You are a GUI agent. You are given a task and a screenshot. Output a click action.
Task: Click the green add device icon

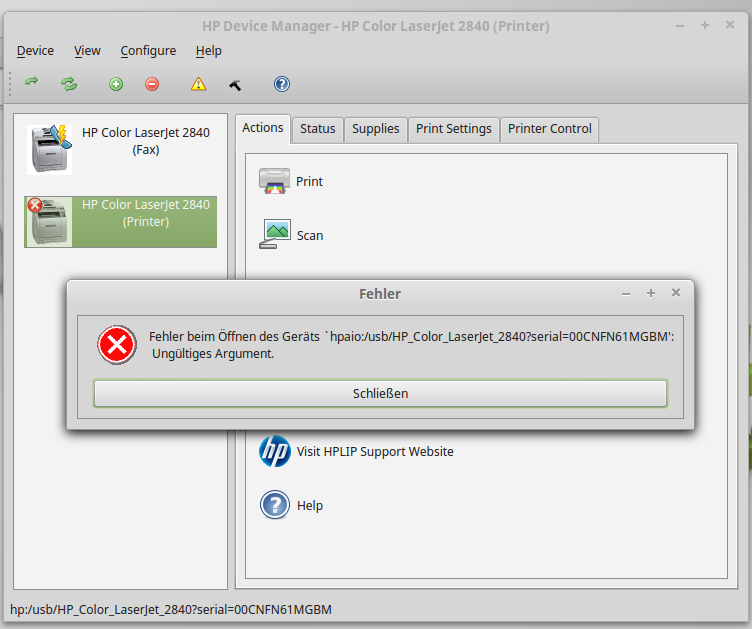pos(116,84)
